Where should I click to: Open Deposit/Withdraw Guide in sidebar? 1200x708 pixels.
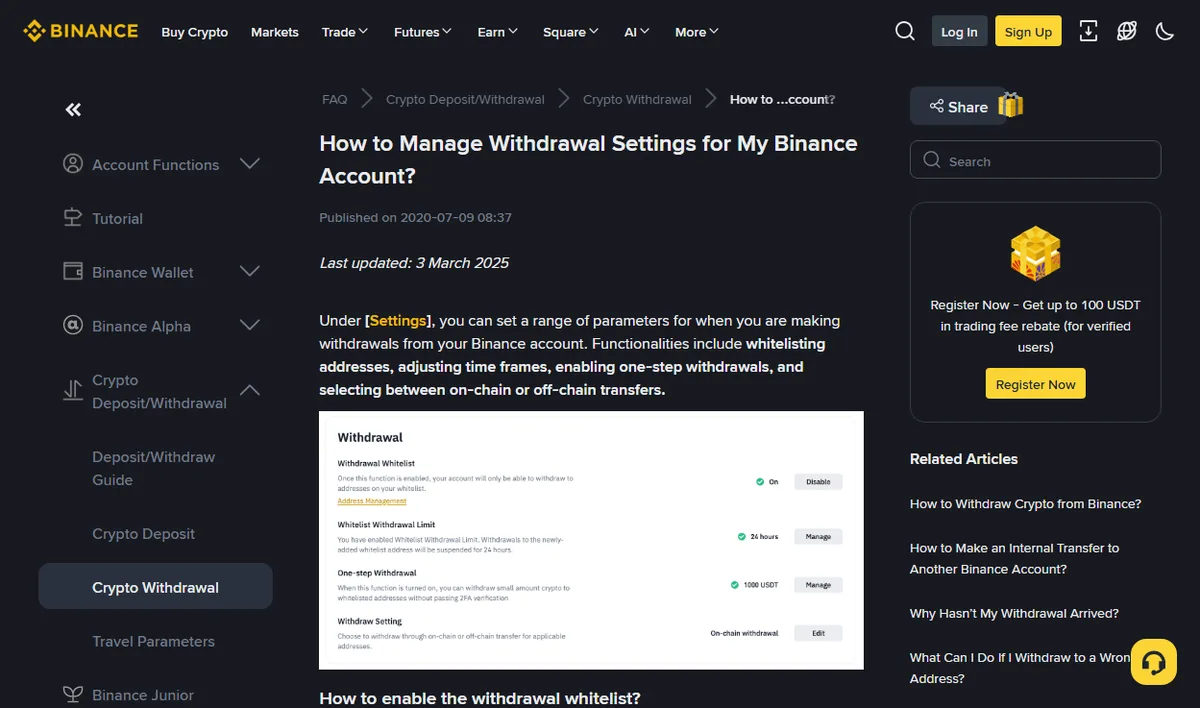[153, 468]
